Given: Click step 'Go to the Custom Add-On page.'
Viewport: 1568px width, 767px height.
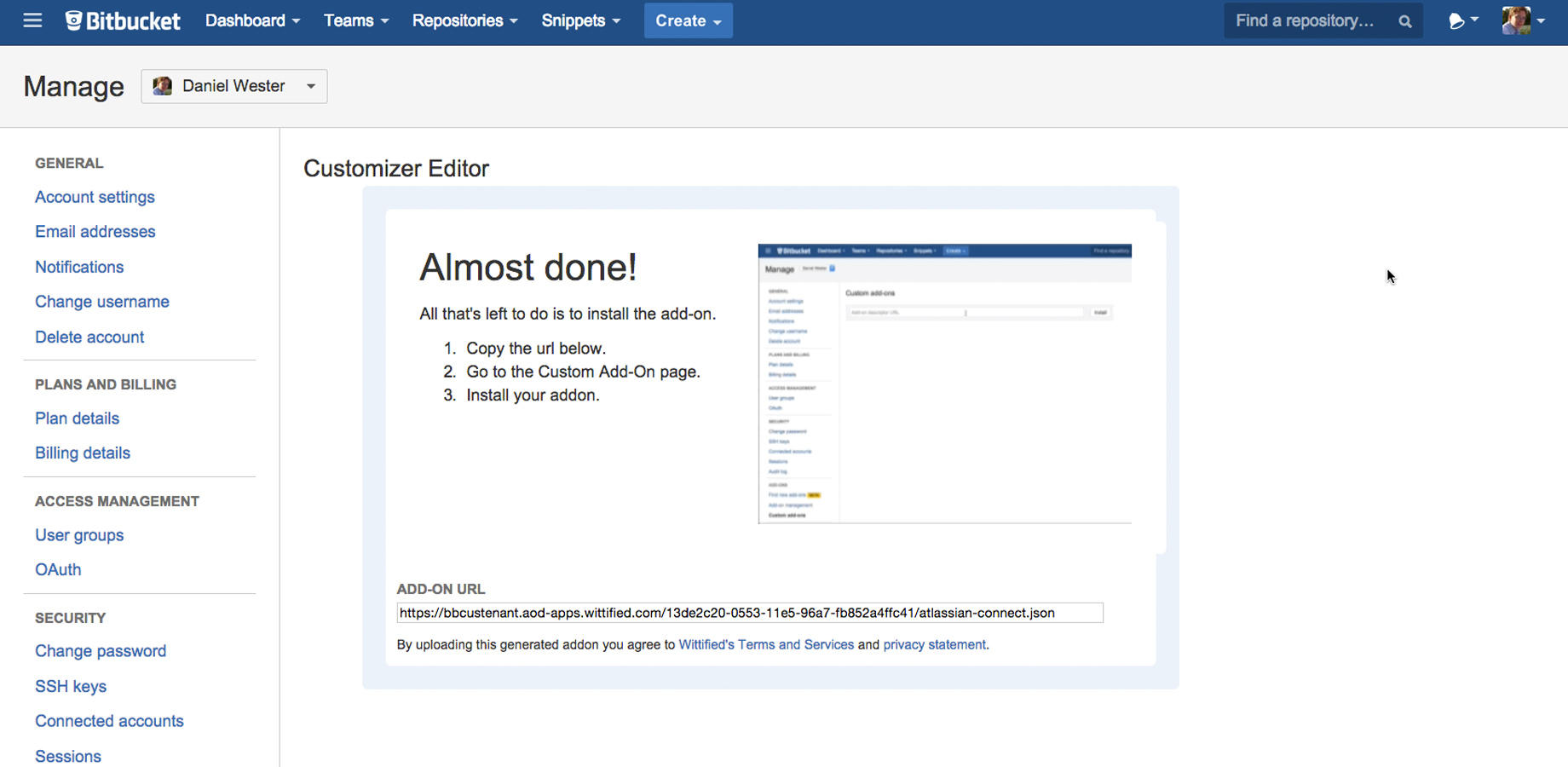Looking at the screenshot, I should [583, 372].
